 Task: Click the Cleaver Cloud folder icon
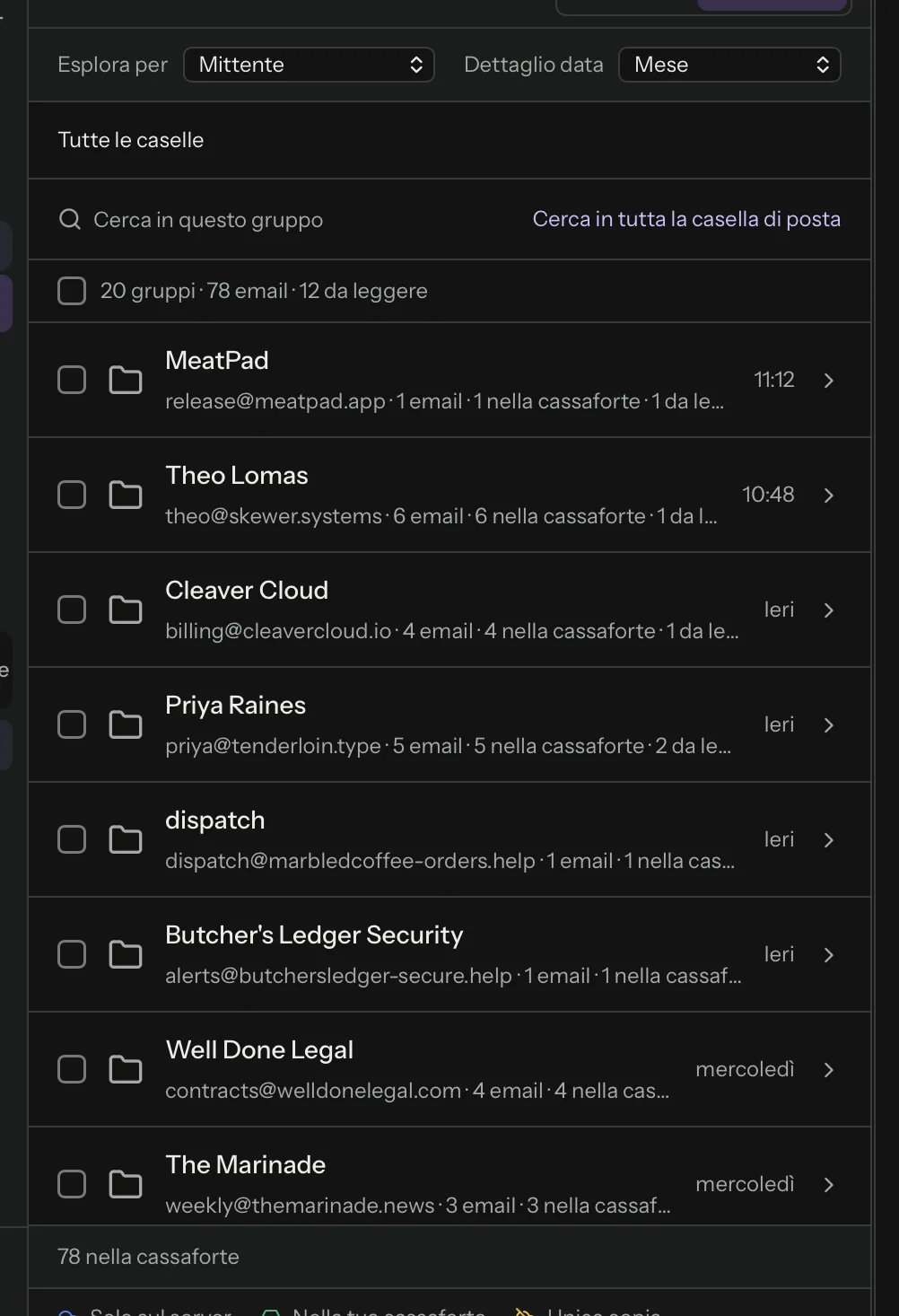[x=126, y=610]
